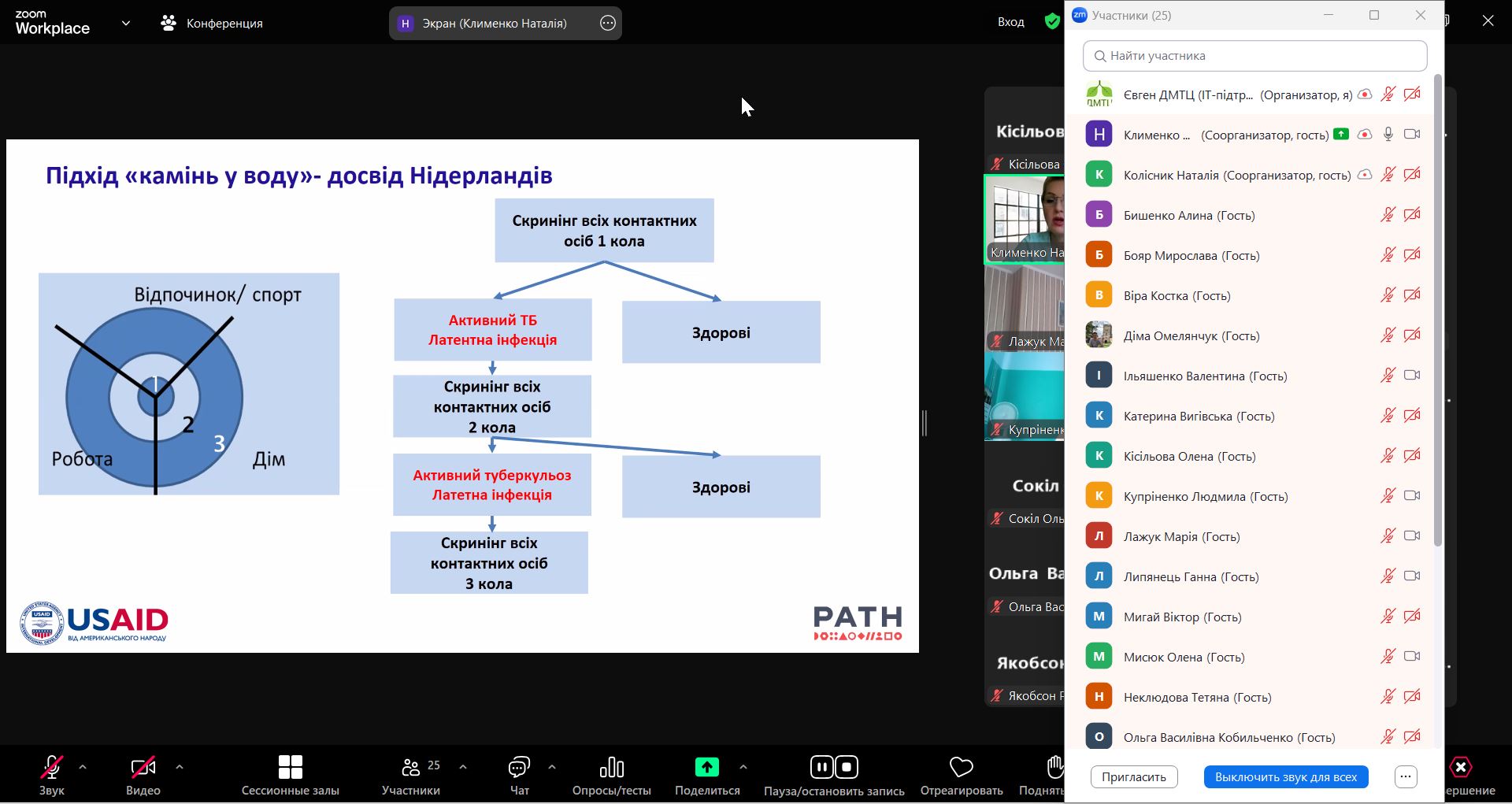Image resolution: width=1512 pixels, height=804 pixels.
Task: Open the Чат chat icon
Action: [x=519, y=767]
